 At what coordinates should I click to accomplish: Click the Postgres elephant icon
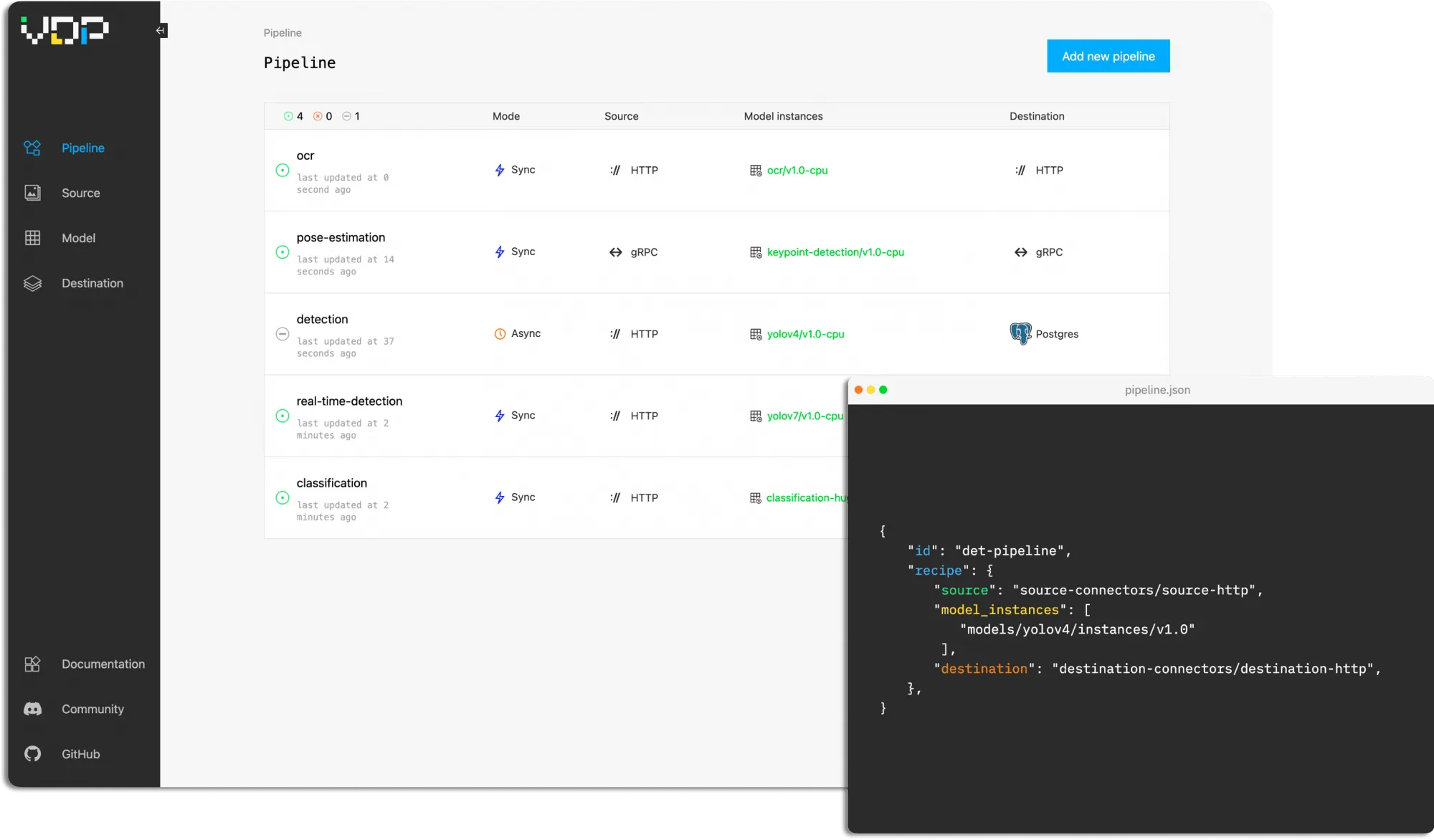point(1020,333)
